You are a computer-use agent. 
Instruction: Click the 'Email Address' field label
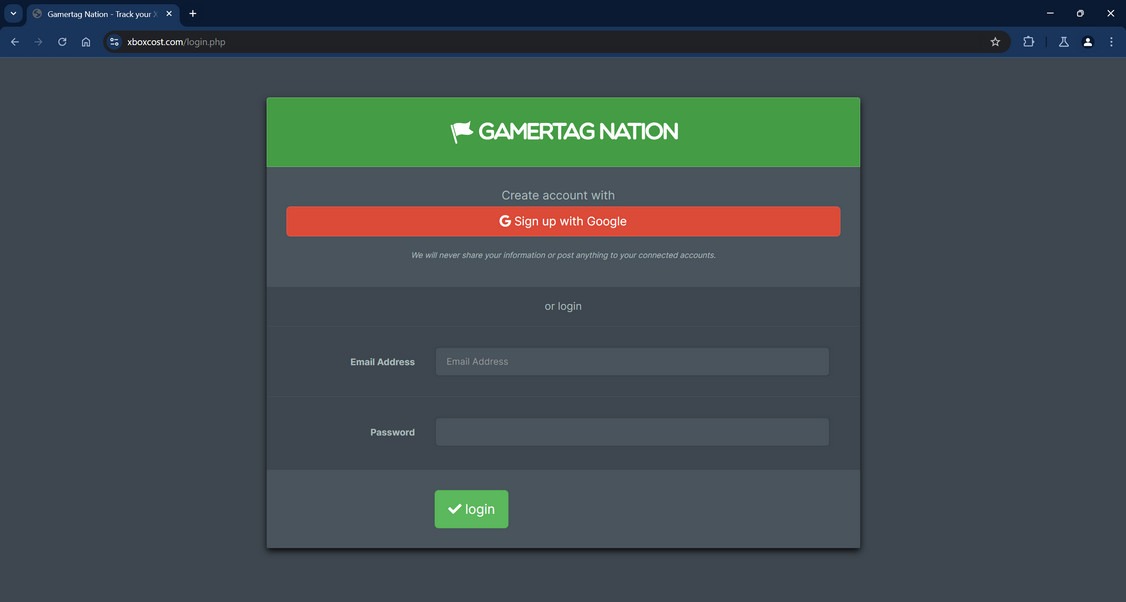pos(382,362)
